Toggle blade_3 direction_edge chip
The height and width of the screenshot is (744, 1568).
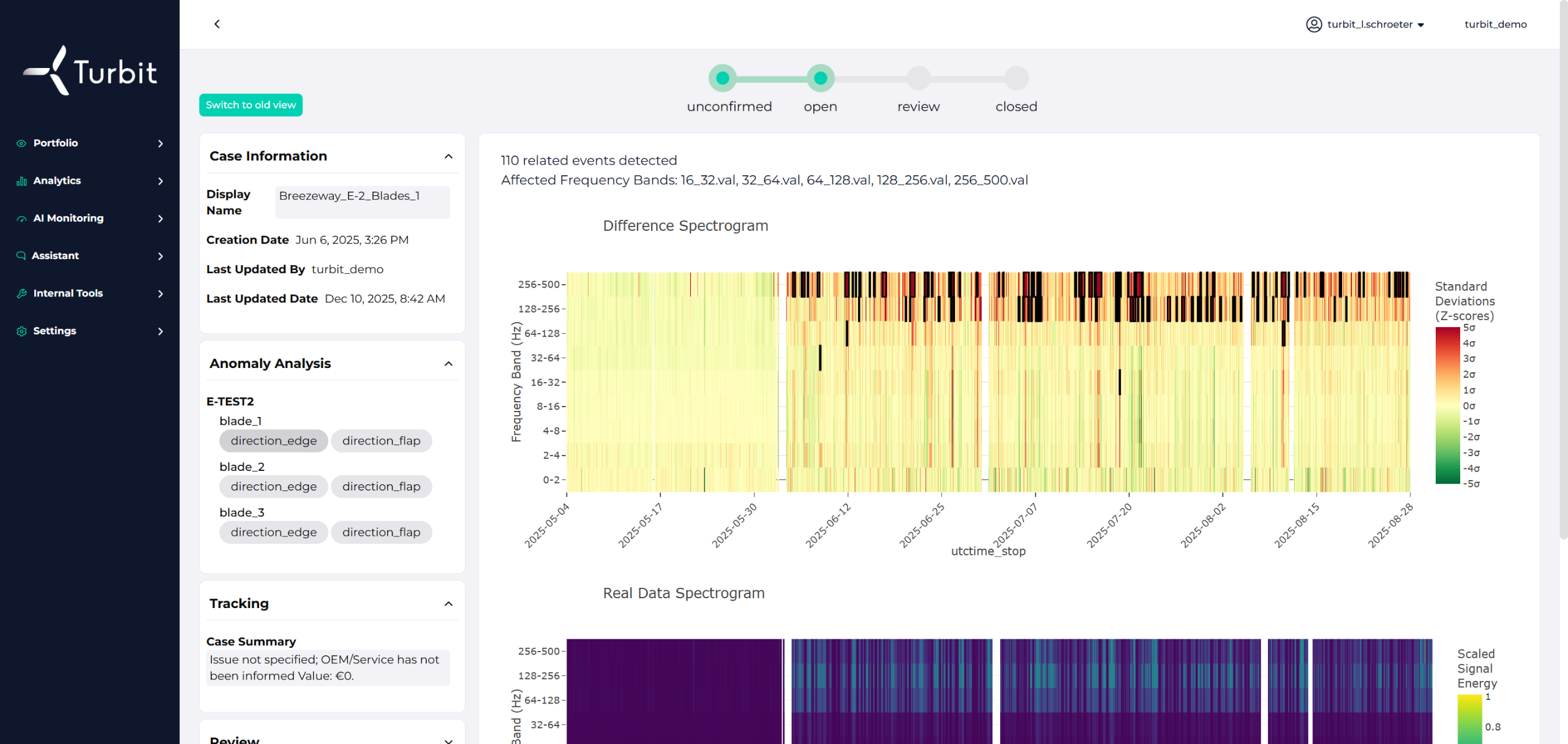click(273, 533)
